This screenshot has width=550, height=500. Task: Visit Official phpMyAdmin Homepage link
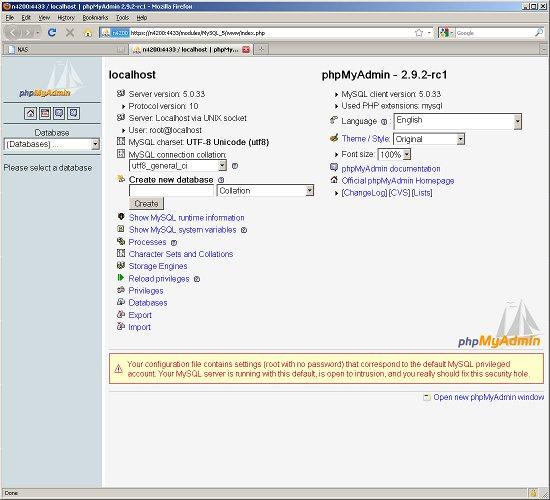(398, 181)
